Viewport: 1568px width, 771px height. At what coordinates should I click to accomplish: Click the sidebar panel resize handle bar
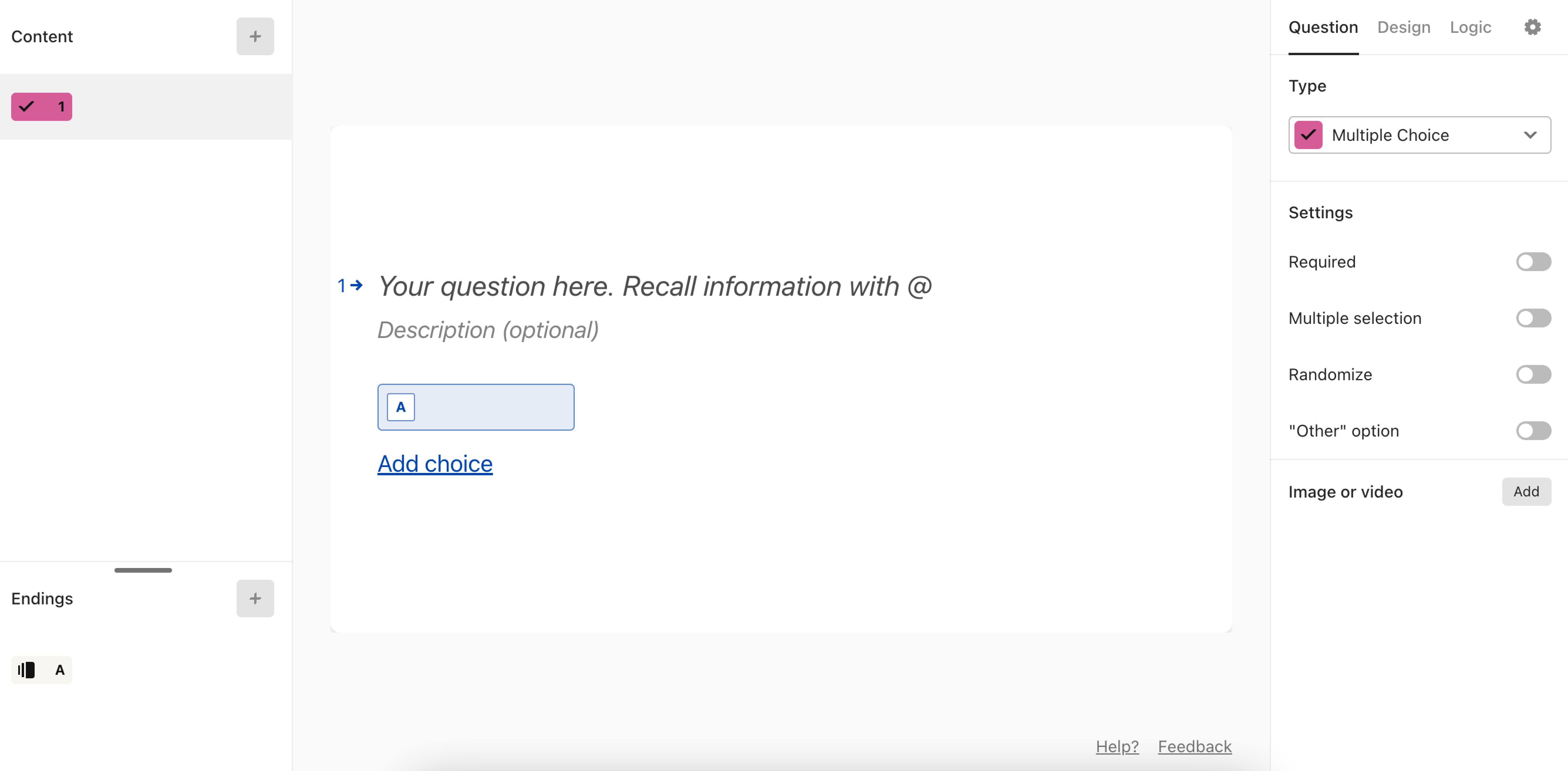click(143, 570)
